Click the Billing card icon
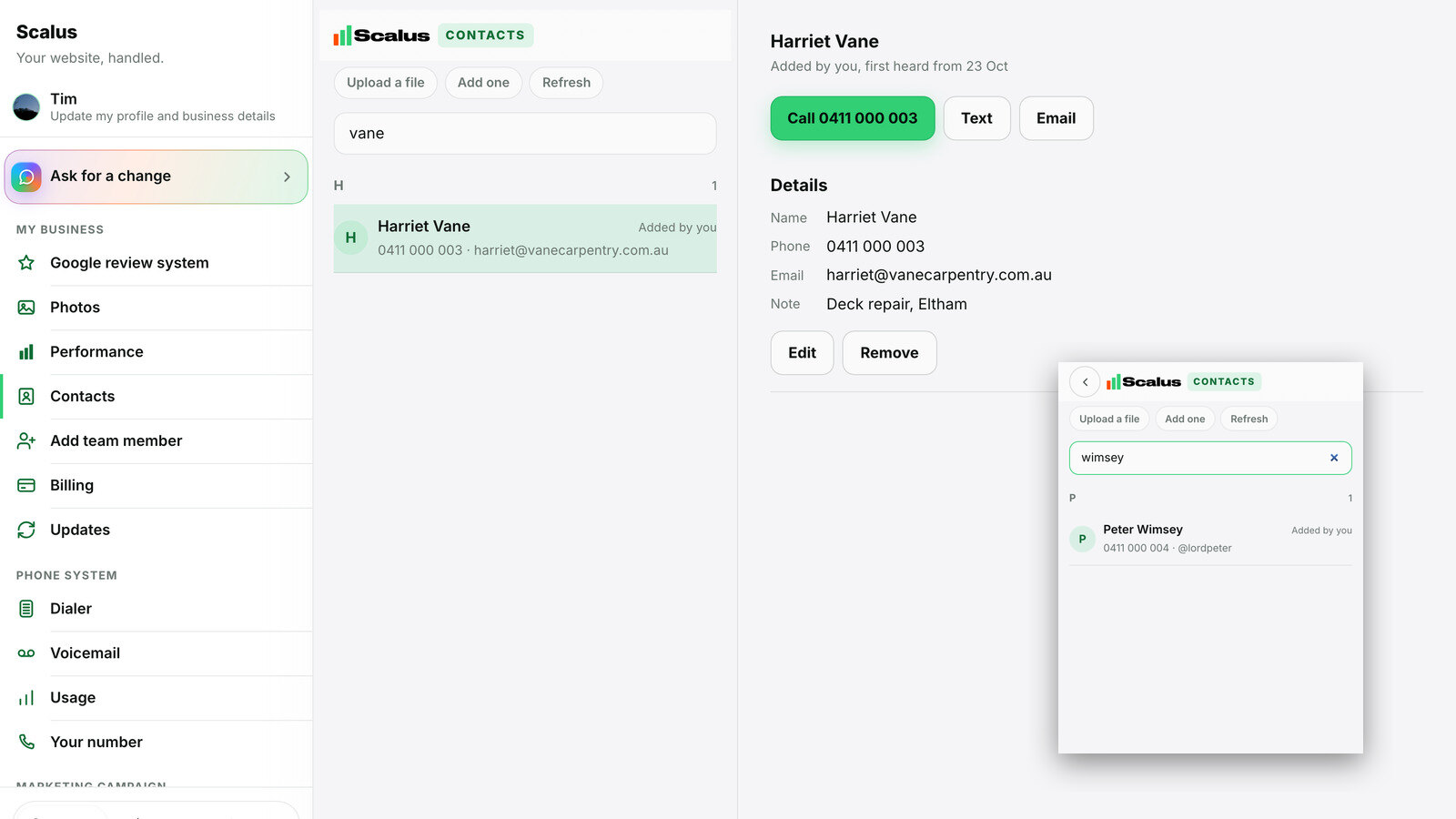The image size is (1456, 819). (x=26, y=486)
